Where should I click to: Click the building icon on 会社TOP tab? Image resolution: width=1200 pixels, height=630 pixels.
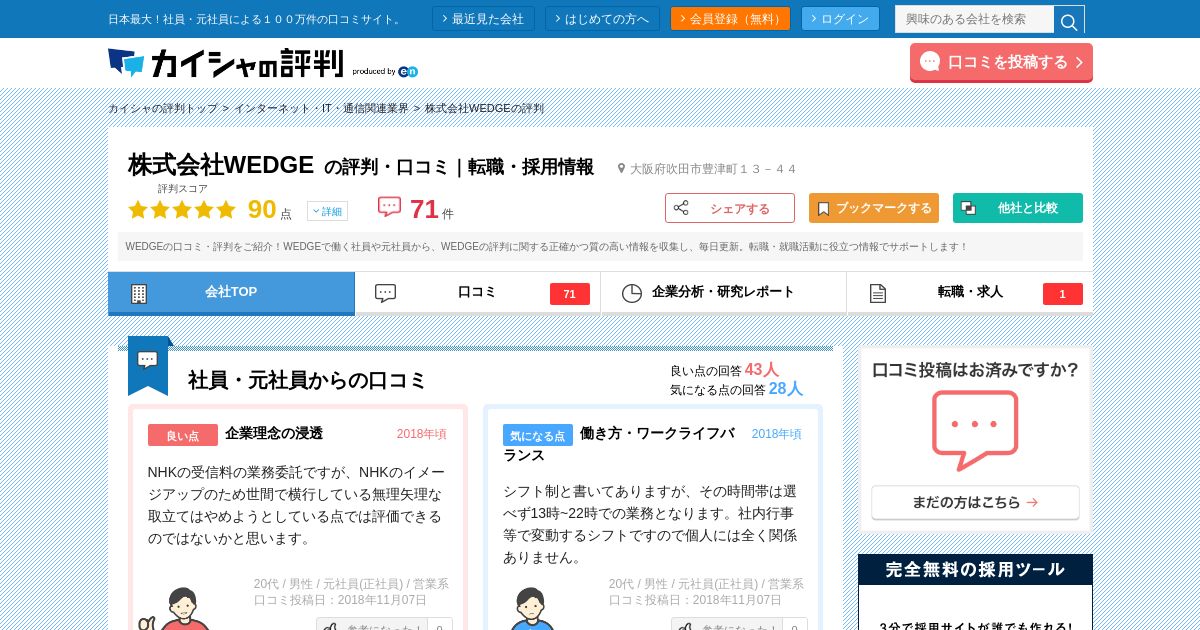139,293
